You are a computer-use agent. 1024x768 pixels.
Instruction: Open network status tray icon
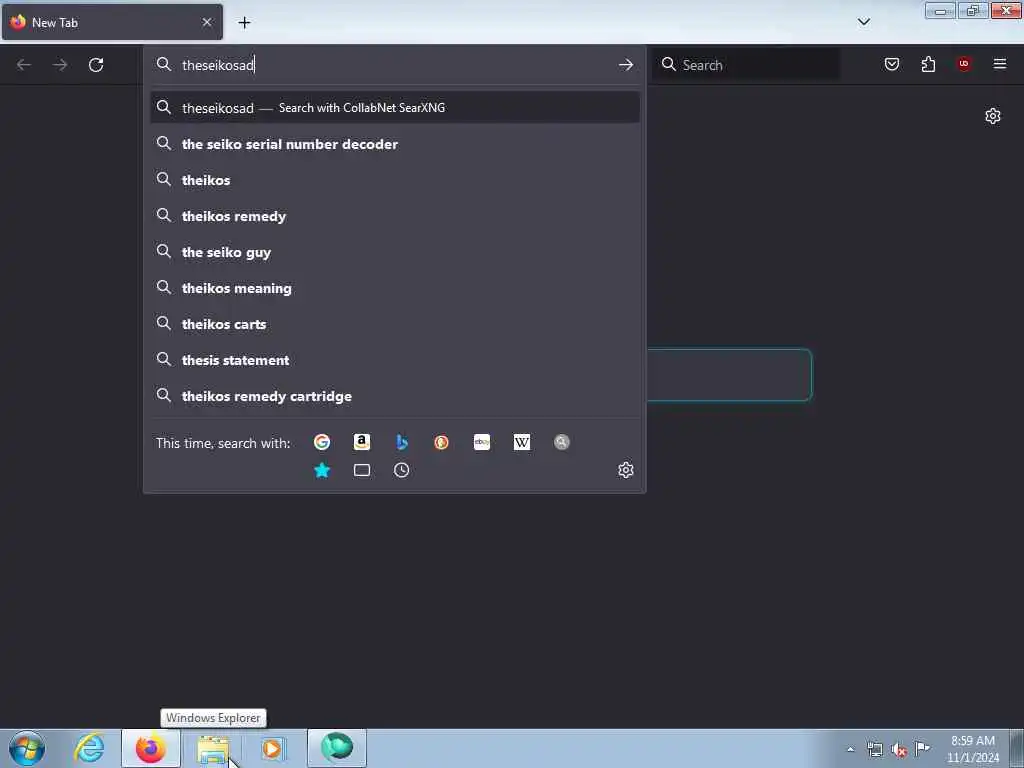[875, 750]
